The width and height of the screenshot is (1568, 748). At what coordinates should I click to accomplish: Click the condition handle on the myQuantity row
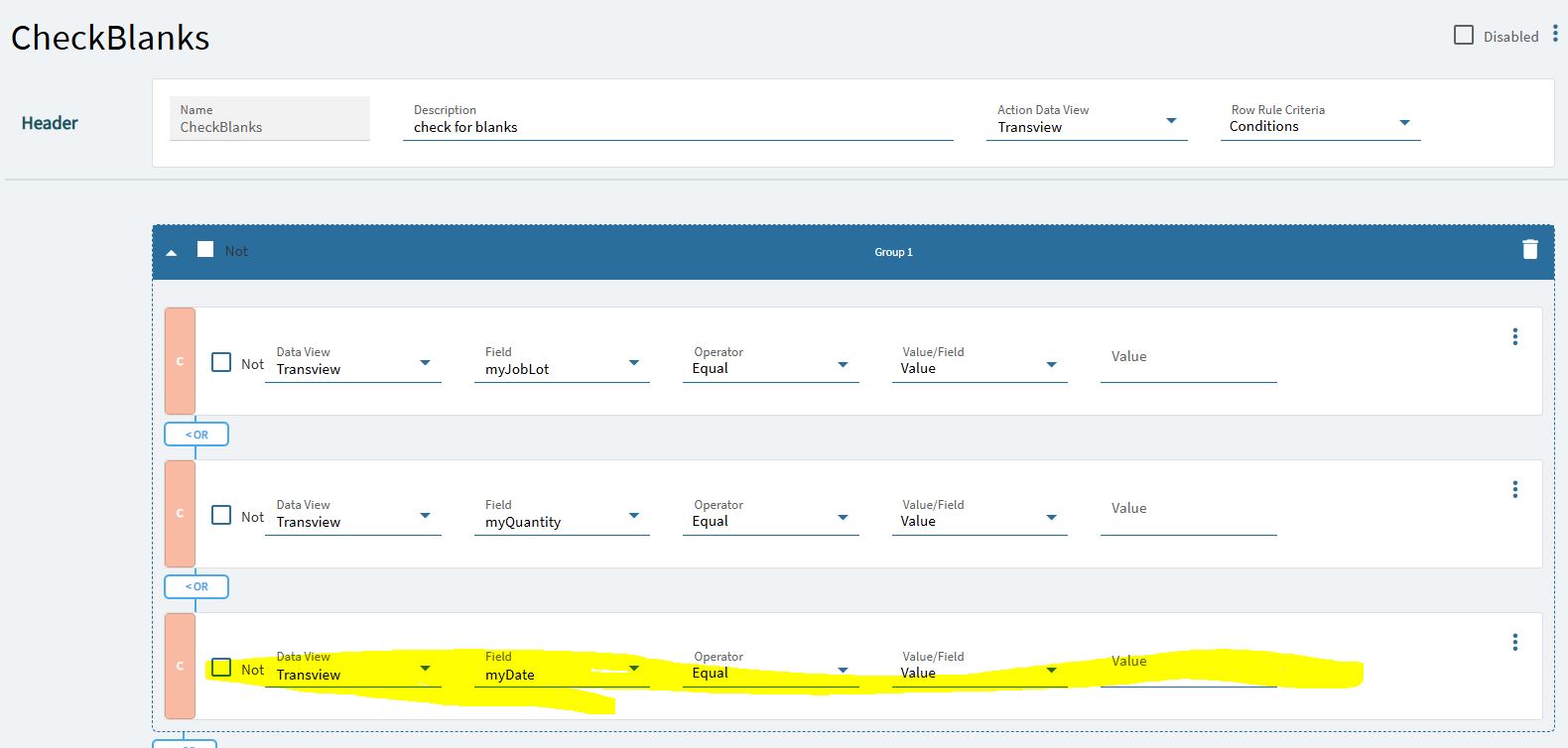click(180, 514)
